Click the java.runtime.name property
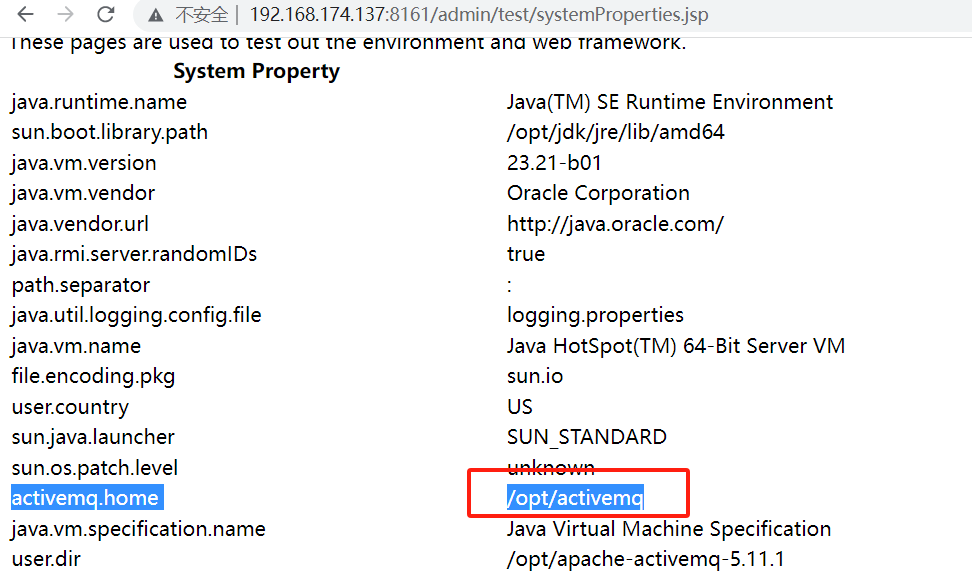This screenshot has height=571, width=972. tap(99, 102)
